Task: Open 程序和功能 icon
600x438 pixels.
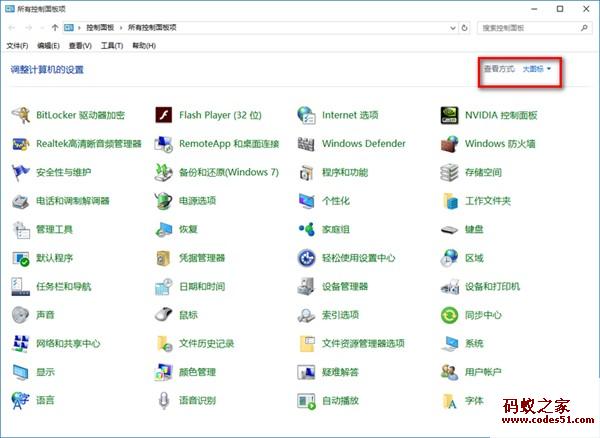Action: pyautogui.click(x=307, y=173)
